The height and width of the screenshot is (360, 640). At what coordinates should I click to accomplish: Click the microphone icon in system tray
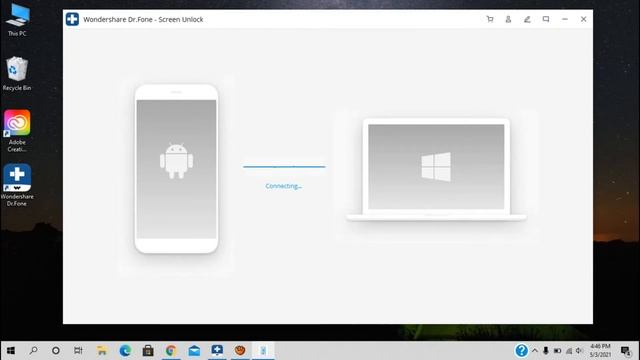click(x=546, y=351)
